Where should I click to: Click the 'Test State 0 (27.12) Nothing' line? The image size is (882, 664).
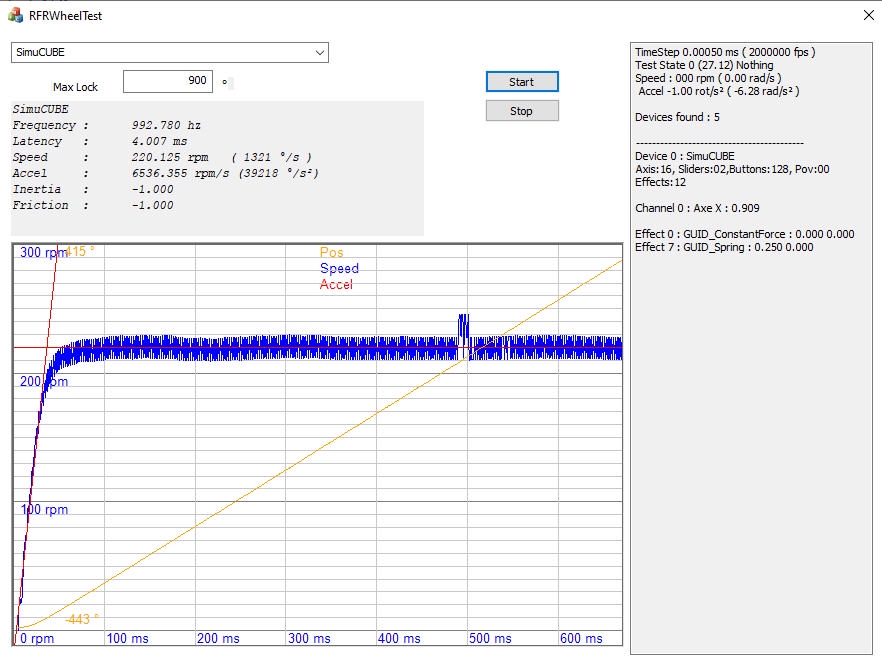coord(704,65)
